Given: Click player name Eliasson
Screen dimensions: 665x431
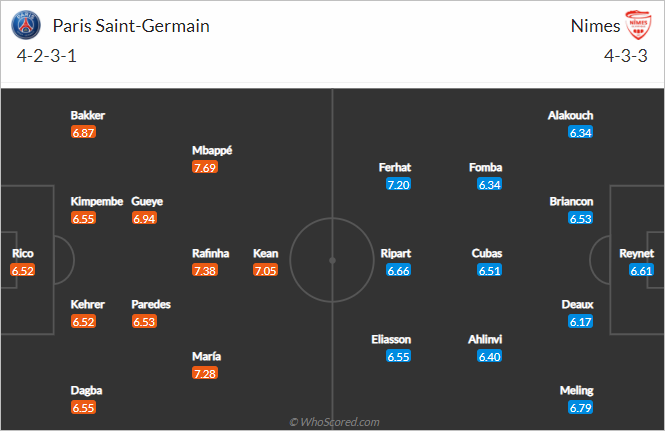Looking at the screenshot, I should 391,339.
